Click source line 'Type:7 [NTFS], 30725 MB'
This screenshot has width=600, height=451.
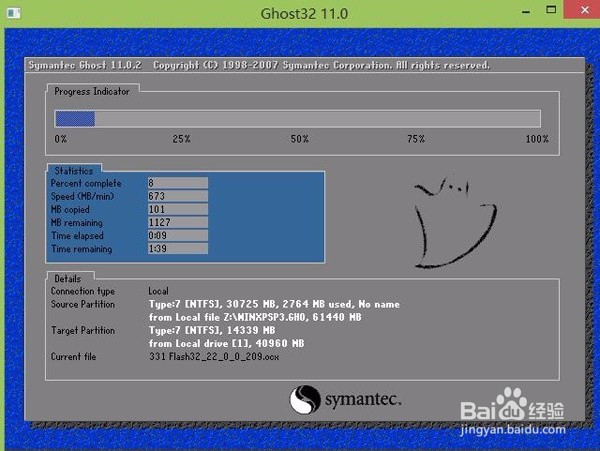pos(274,304)
